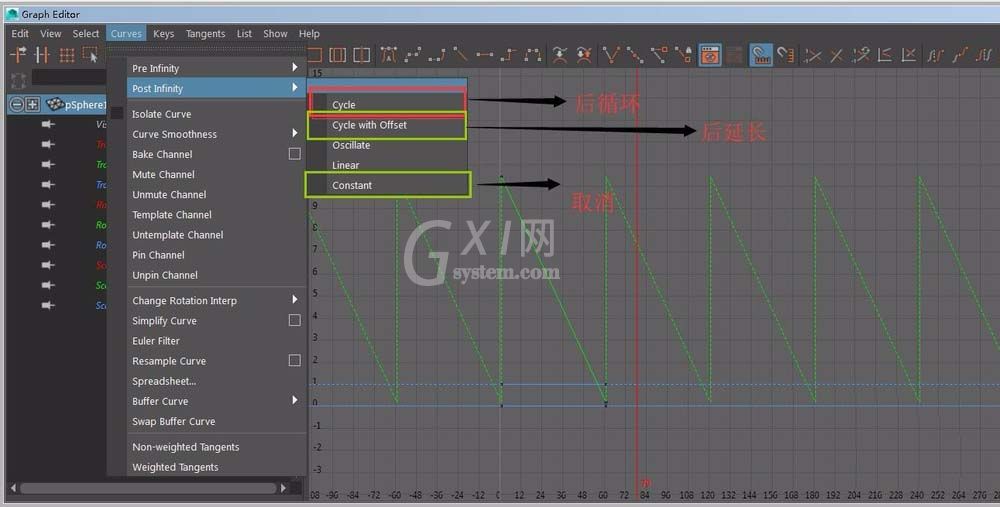Click the Curves menu tear-off dotted bar

[207, 50]
